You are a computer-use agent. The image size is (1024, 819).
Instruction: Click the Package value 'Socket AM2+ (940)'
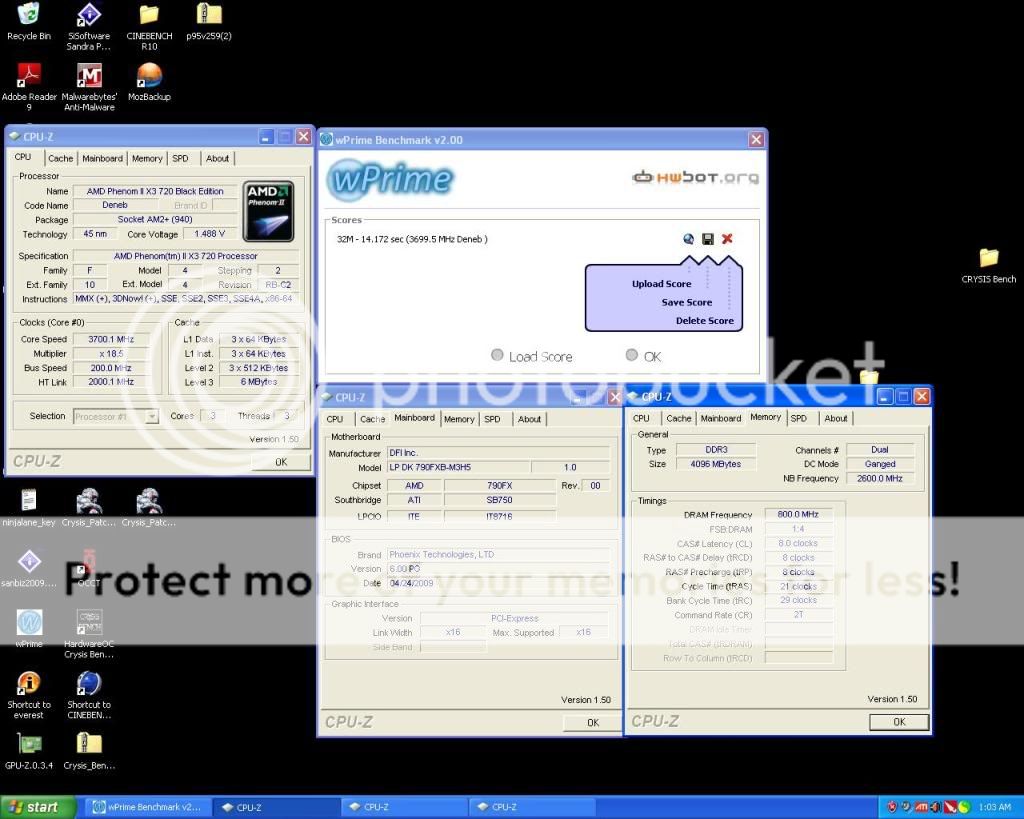[155, 219]
